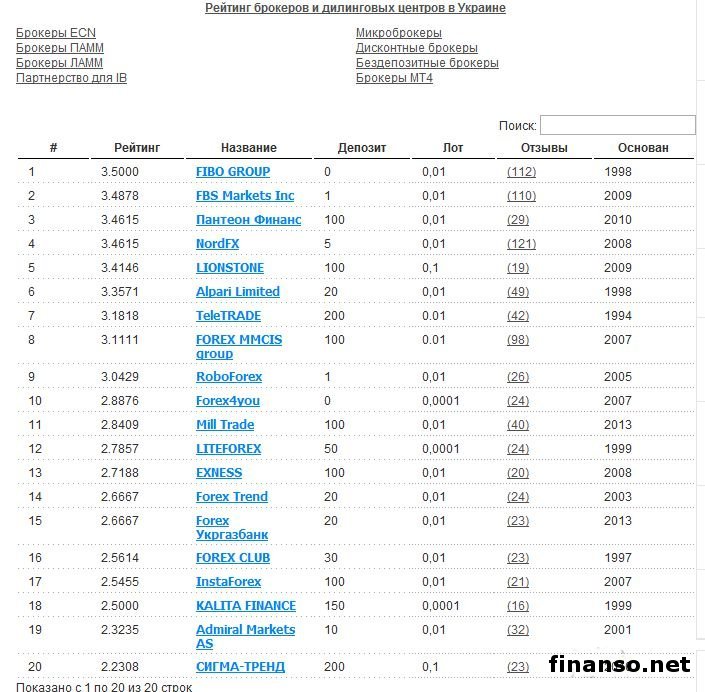705x692 pixels.
Task: Open the Брокеры ПАММ link
Action: tap(60, 48)
